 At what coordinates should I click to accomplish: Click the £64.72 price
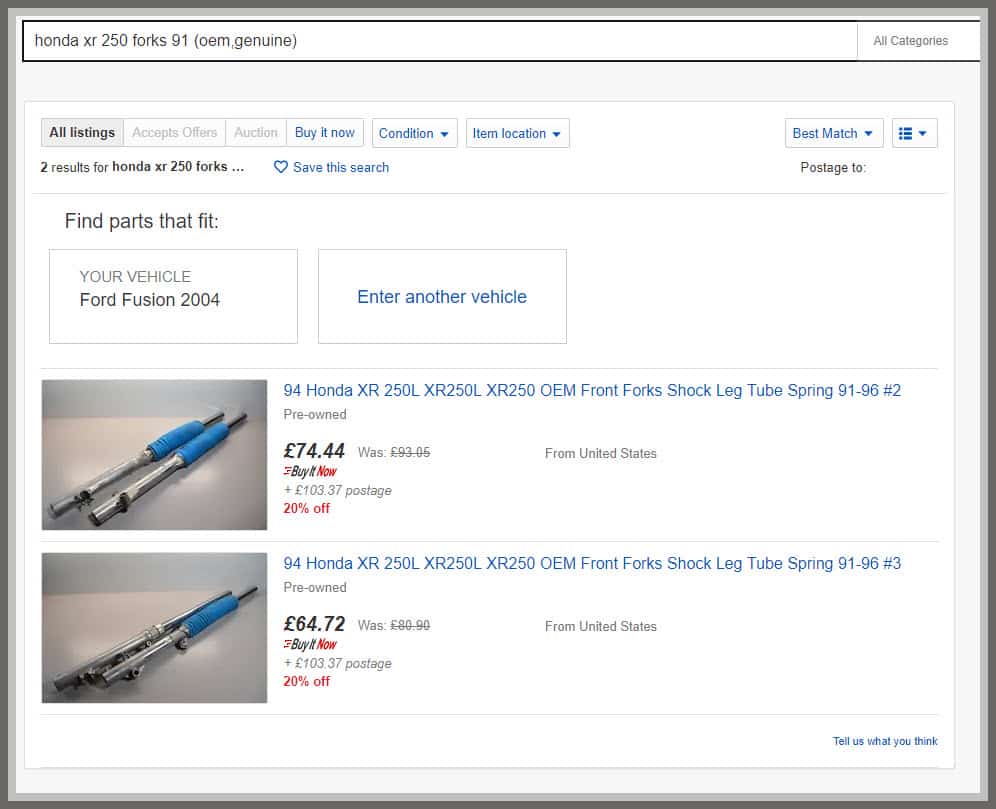tap(314, 624)
